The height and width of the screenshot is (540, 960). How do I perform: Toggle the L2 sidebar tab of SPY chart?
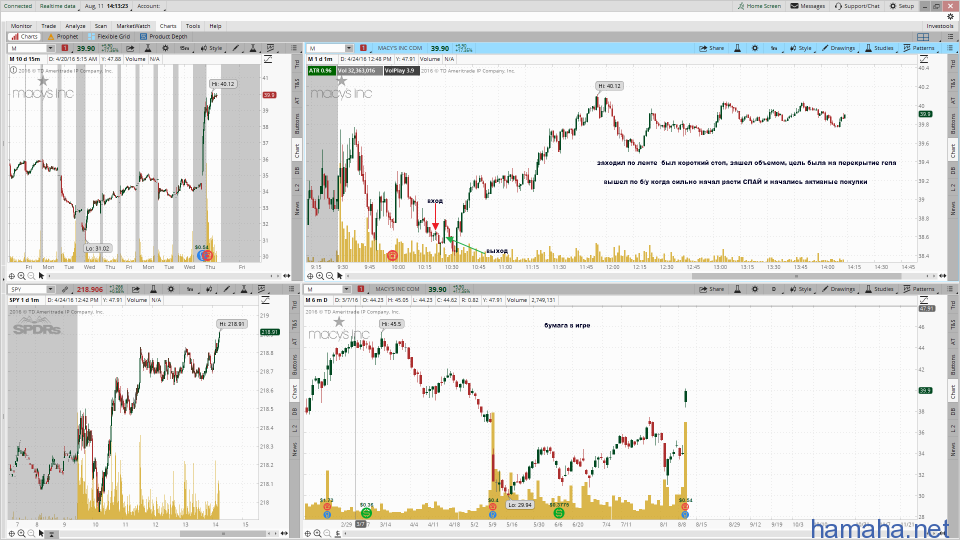294,429
